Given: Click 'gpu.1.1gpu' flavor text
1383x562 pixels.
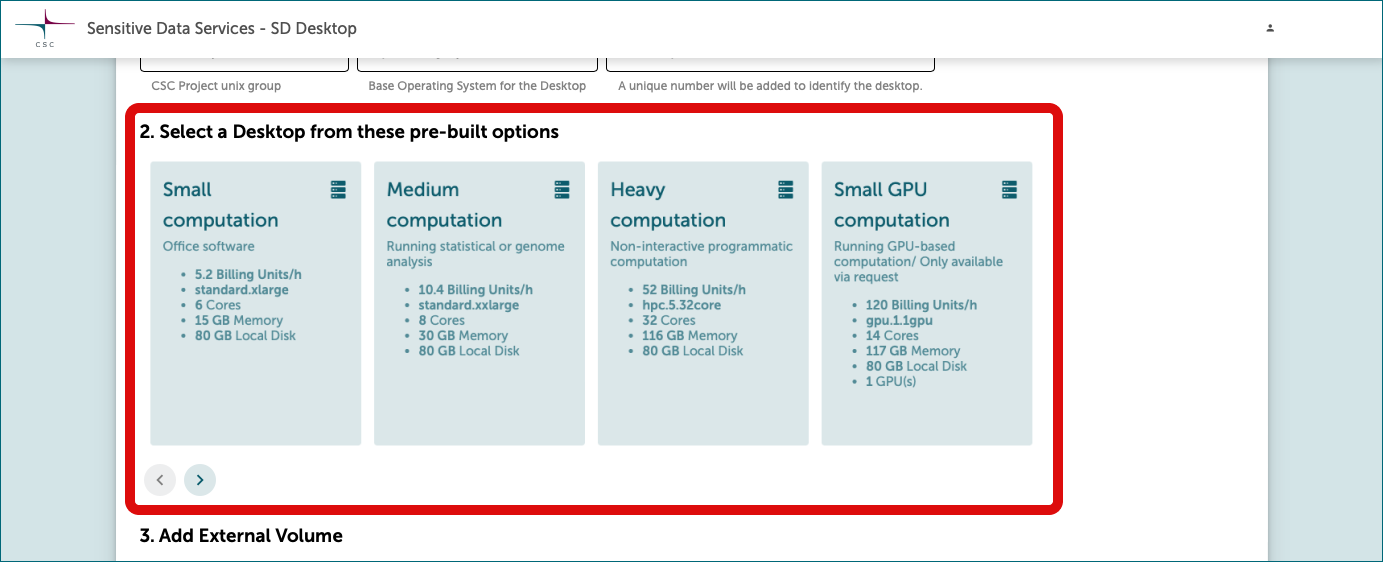Looking at the screenshot, I should click(900, 320).
